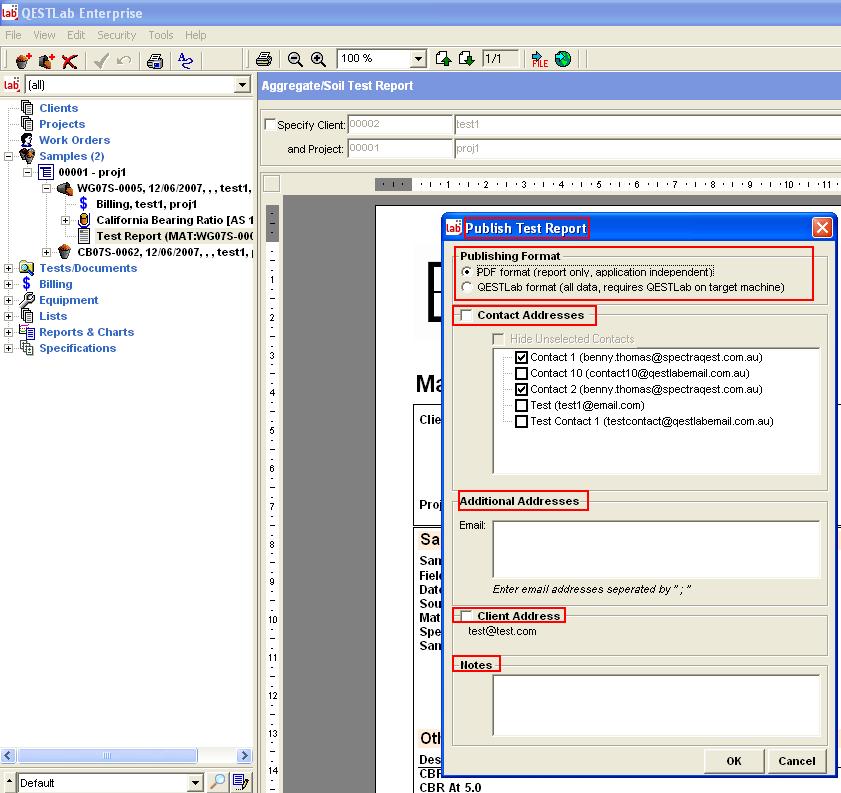Open the 100 % zoom dropdown

pyautogui.click(x=418, y=60)
